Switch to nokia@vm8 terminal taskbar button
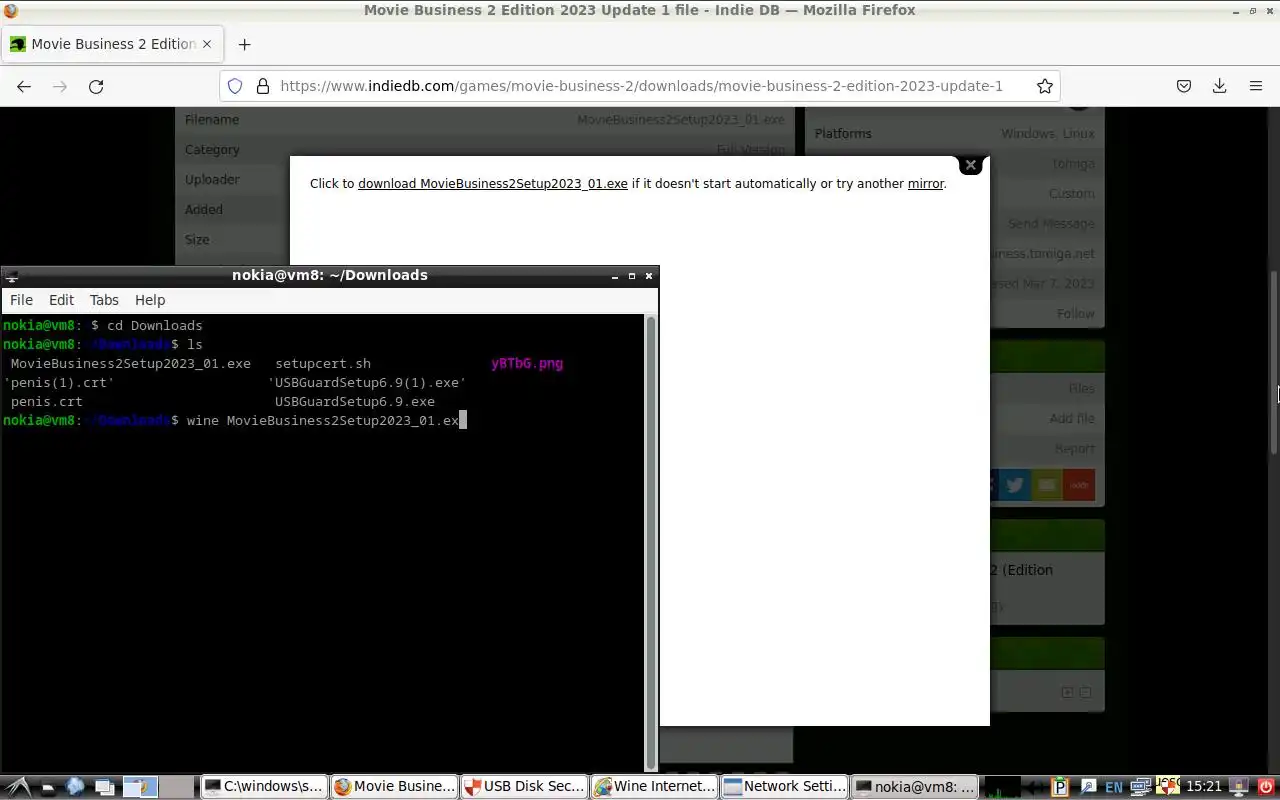This screenshot has height=800, width=1280. pyautogui.click(x=914, y=787)
